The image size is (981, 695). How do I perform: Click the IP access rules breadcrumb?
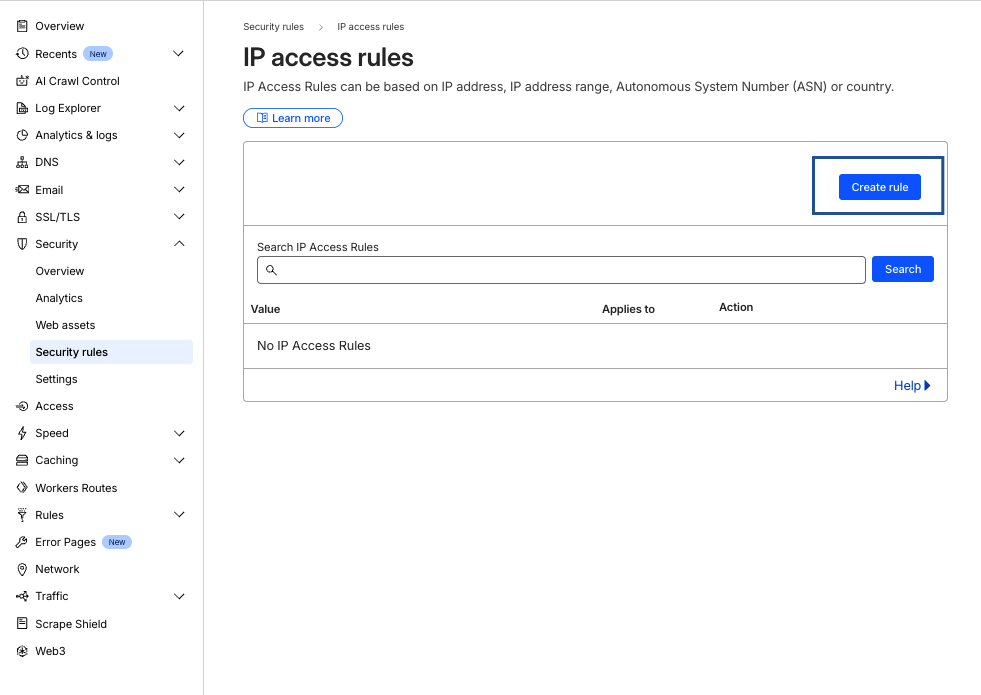[370, 27]
